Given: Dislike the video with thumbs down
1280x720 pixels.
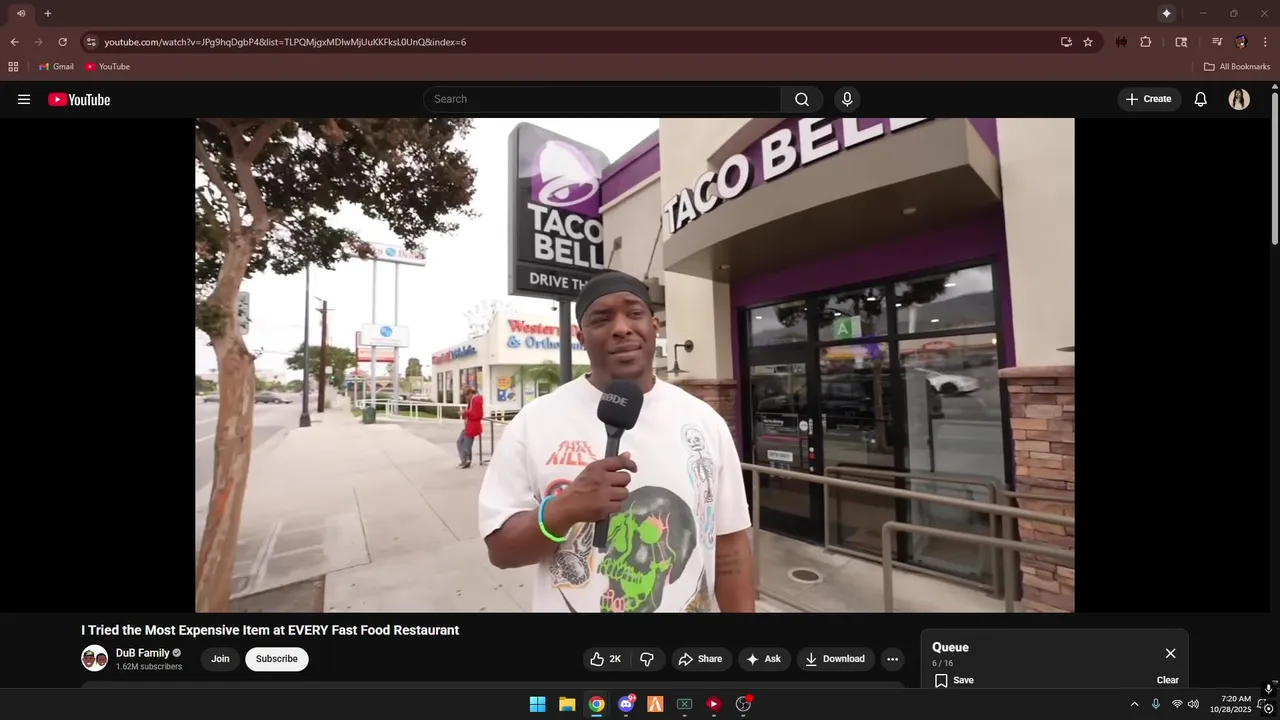Looking at the screenshot, I should point(647,659).
